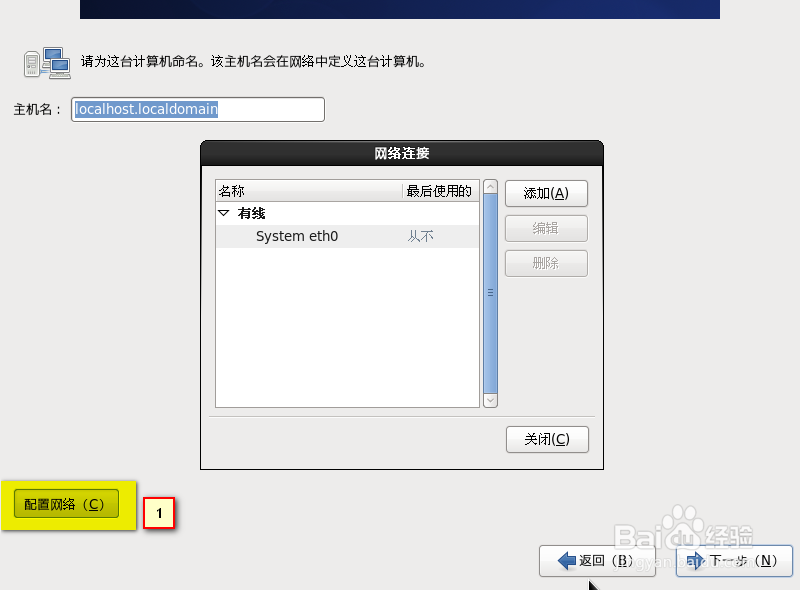Collapse the 有线 wired connections group
This screenshot has height=590, width=800.
point(224,213)
